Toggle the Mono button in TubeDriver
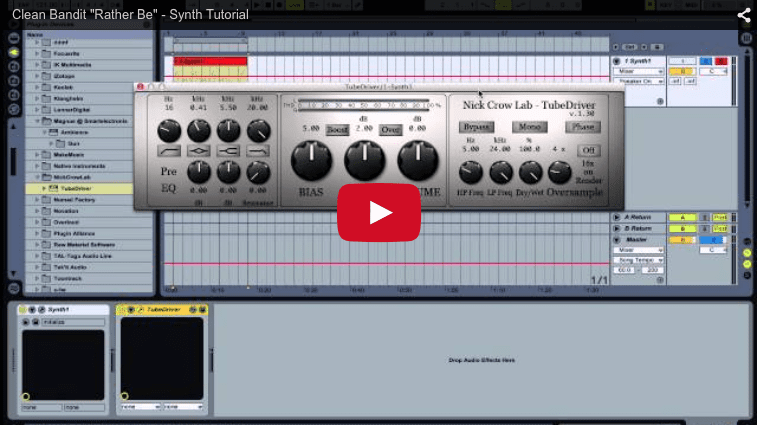 530,127
